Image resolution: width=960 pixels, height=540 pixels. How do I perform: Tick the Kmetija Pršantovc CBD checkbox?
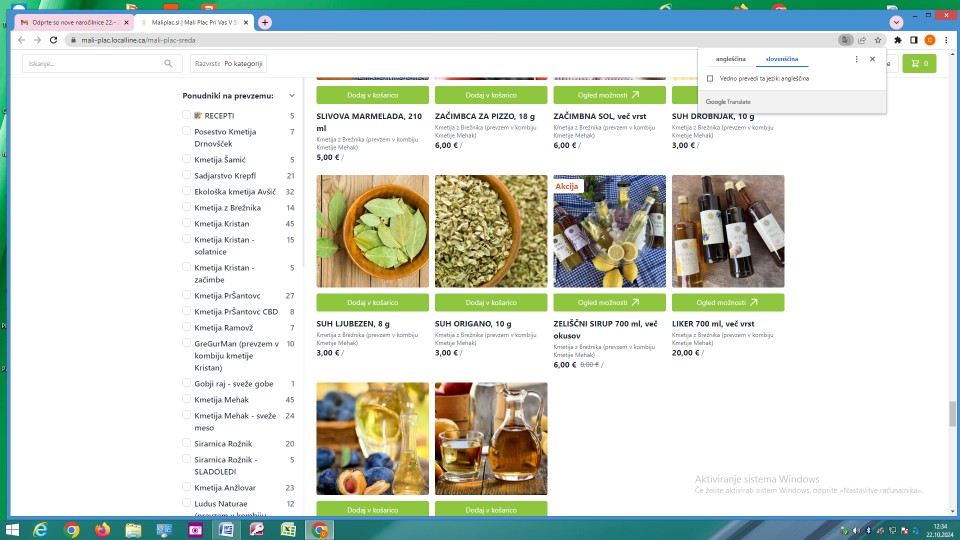pos(186,310)
